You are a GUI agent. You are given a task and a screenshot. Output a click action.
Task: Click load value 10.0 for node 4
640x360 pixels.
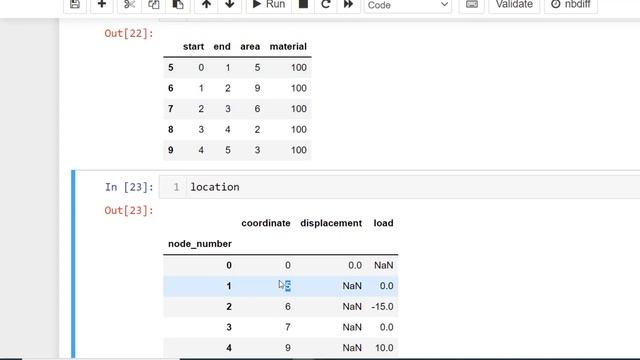click(x=384, y=348)
